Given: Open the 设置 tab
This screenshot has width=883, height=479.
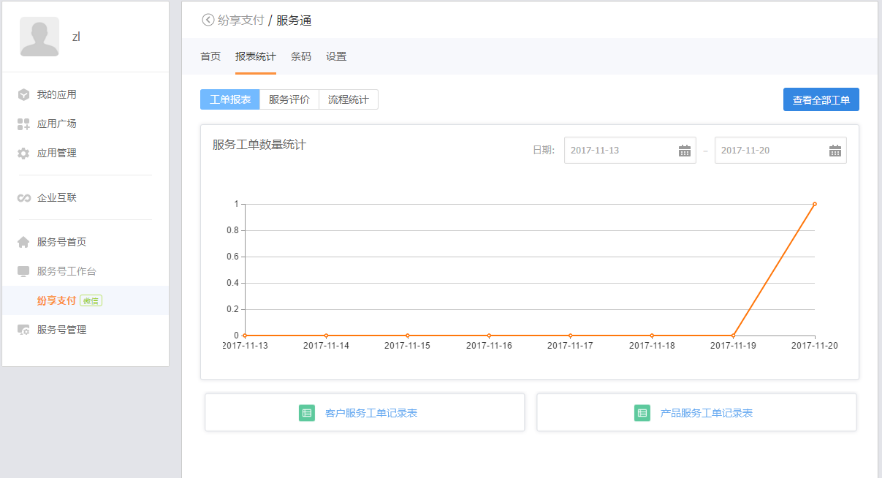Looking at the screenshot, I should 336,57.
